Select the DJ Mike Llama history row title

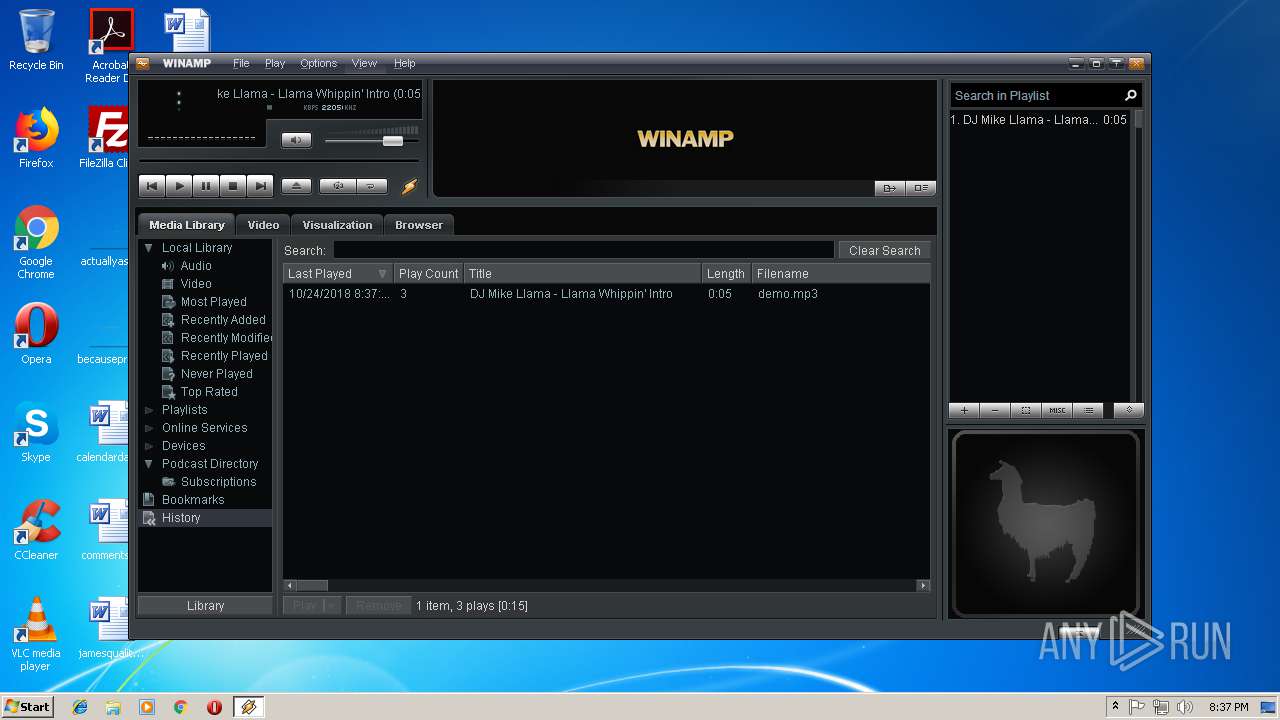tap(571, 294)
